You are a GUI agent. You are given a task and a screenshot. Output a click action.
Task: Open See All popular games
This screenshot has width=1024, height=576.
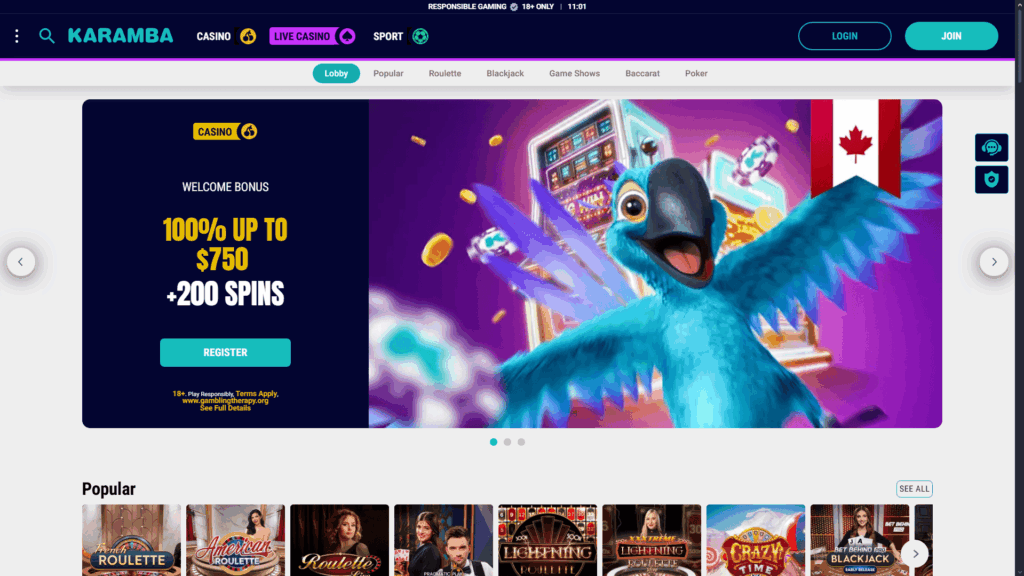pyautogui.click(x=914, y=488)
